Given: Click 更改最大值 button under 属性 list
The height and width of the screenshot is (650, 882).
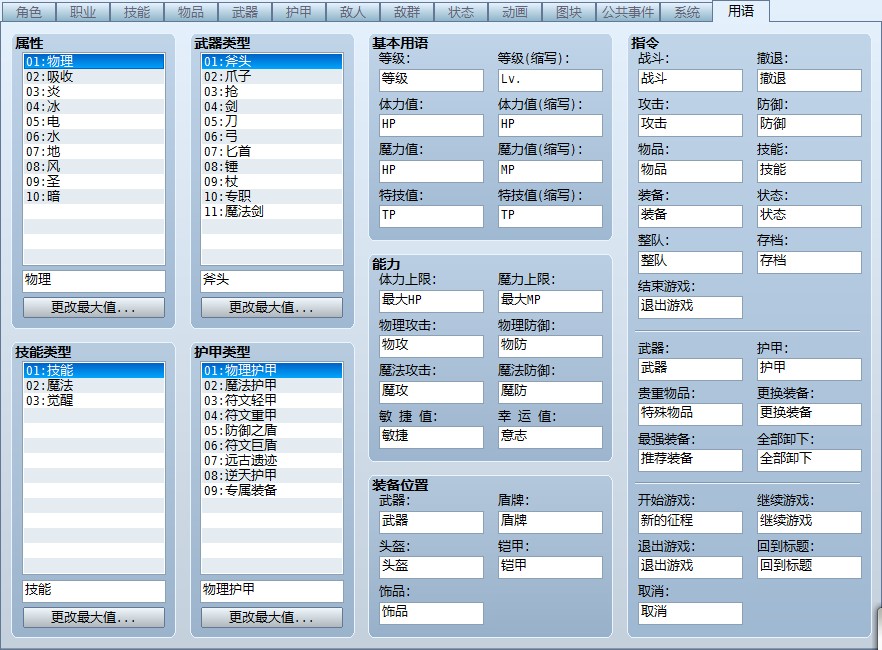Looking at the screenshot, I should [x=94, y=308].
